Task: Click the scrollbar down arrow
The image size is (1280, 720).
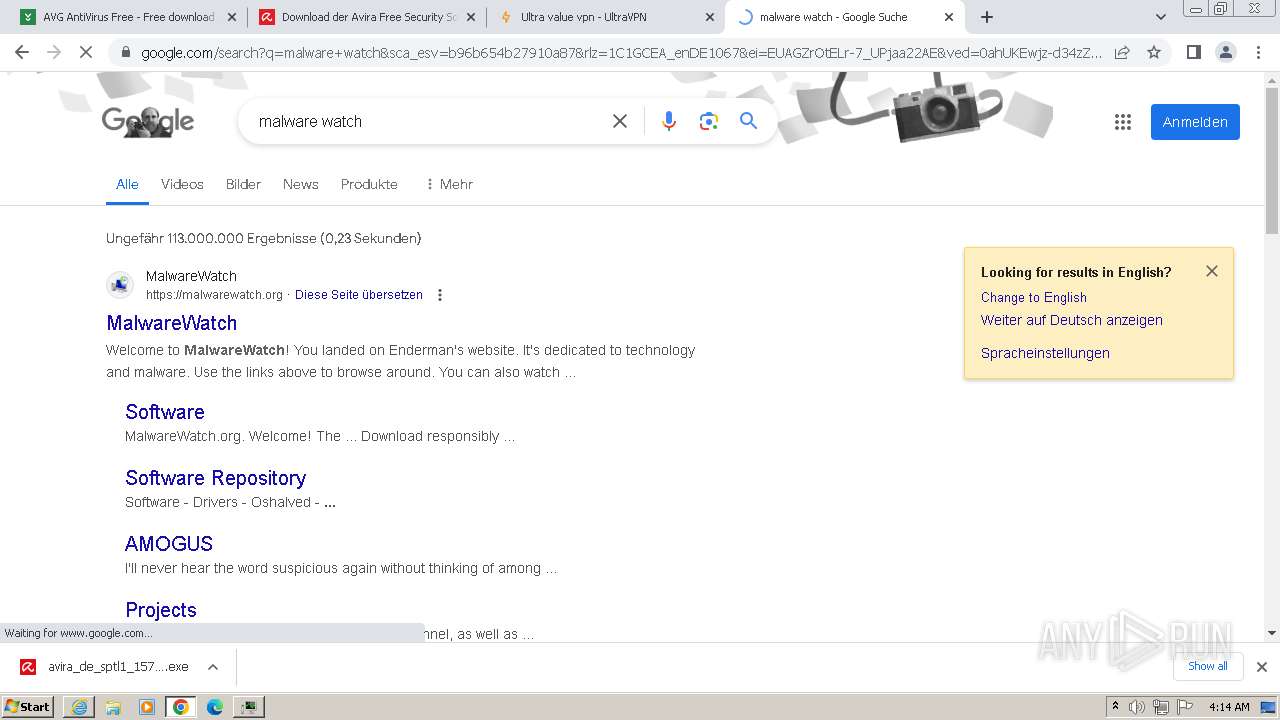Action: pyautogui.click(x=1272, y=633)
